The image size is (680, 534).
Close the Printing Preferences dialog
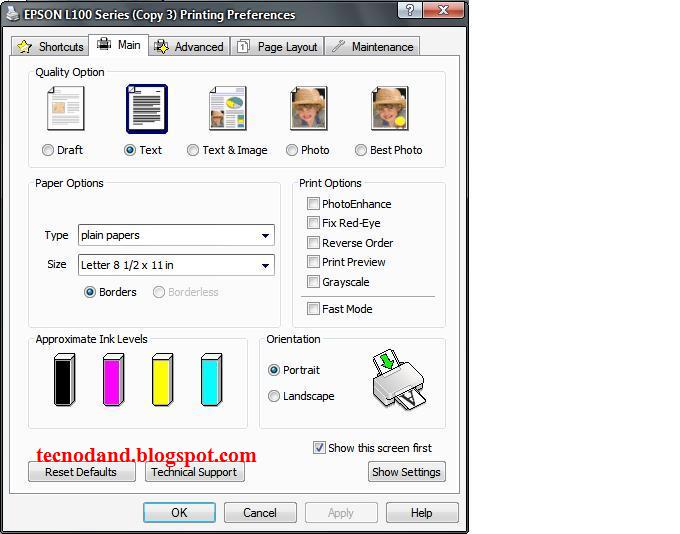tap(443, 10)
